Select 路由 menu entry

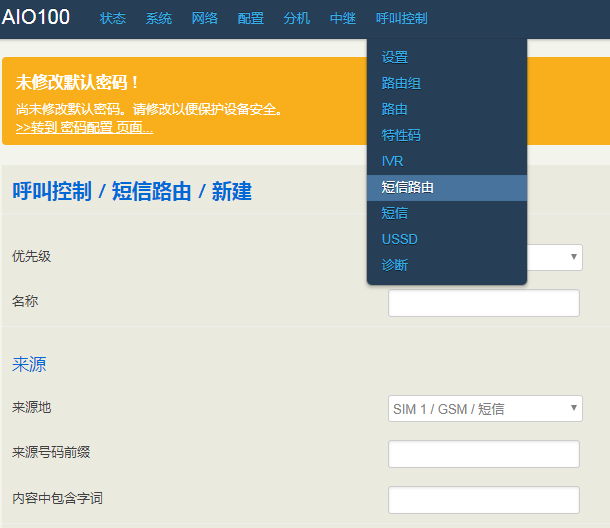tap(447, 109)
